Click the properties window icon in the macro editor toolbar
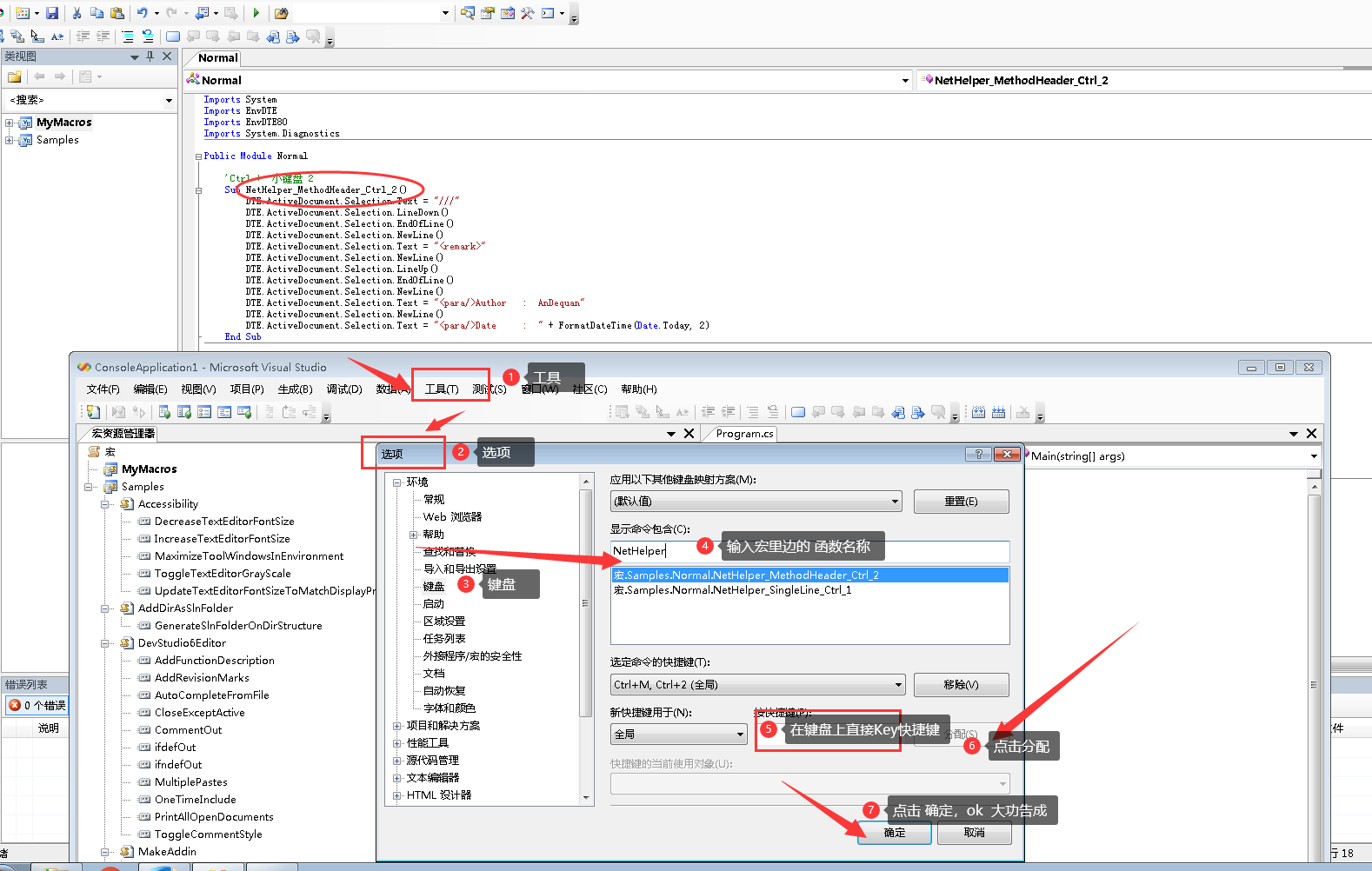 [x=488, y=13]
